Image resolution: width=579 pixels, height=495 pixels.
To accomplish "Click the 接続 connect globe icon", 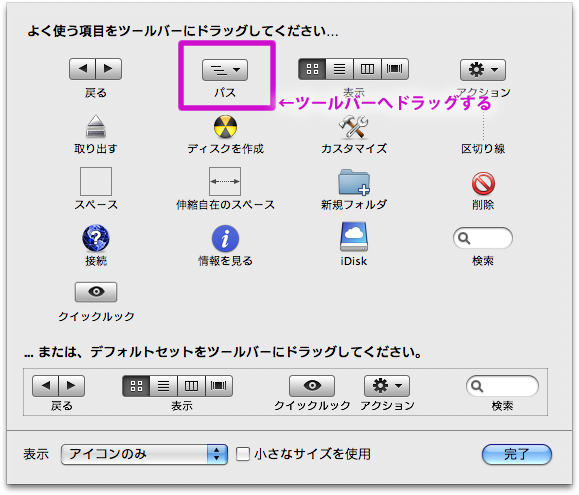I will click(96, 238).
